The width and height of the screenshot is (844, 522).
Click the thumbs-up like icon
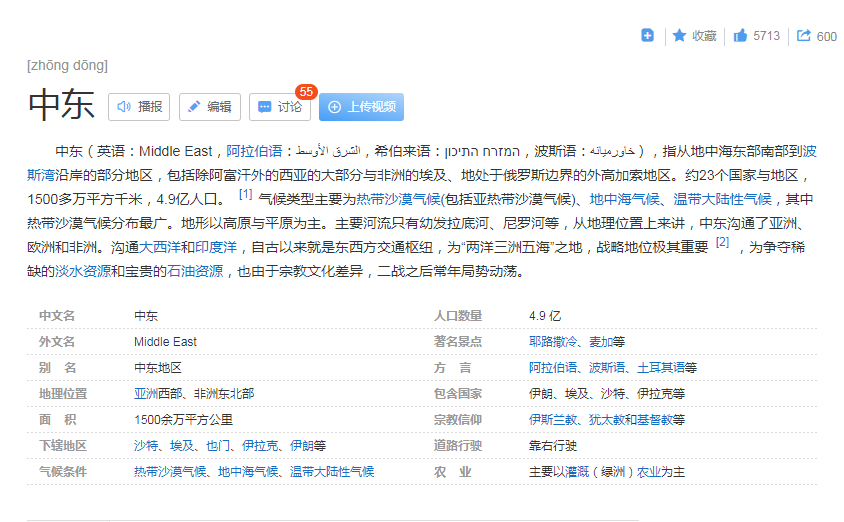pyautogui.click(x=740, y=36)
